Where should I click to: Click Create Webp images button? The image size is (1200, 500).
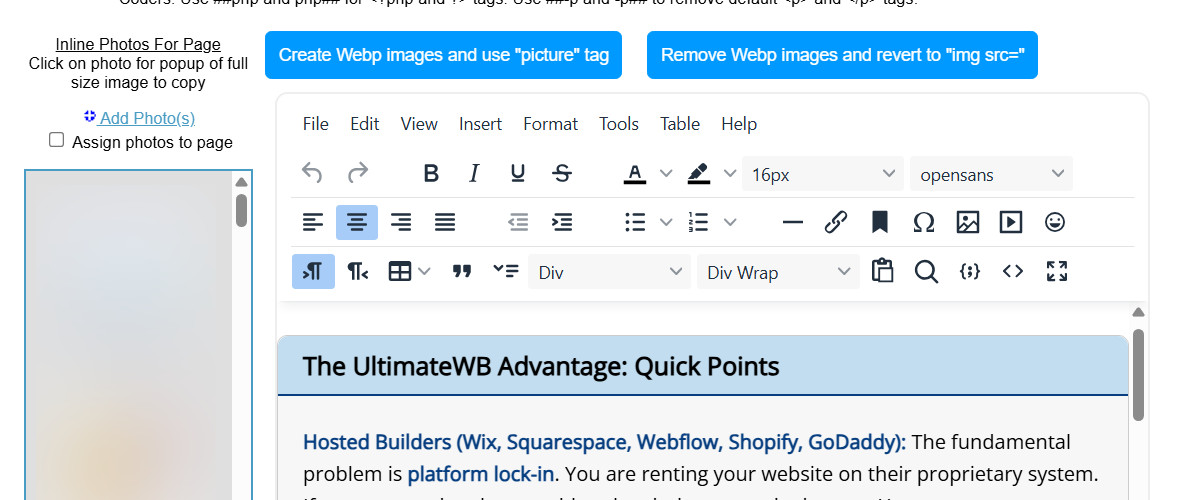click(x=443, y=55)
